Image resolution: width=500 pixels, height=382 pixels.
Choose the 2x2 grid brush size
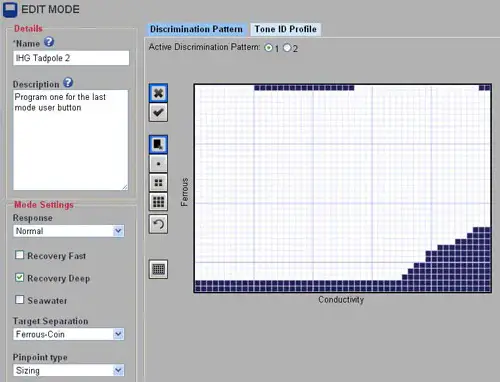[158, 183]
